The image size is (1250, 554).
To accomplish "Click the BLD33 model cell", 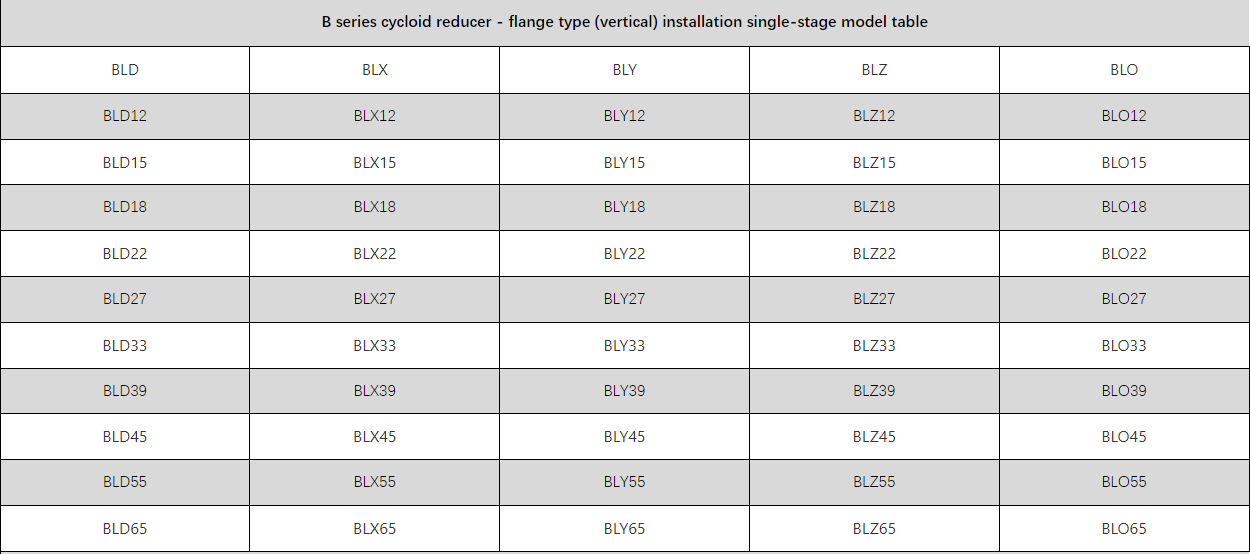I will click(x=125, y=346).
